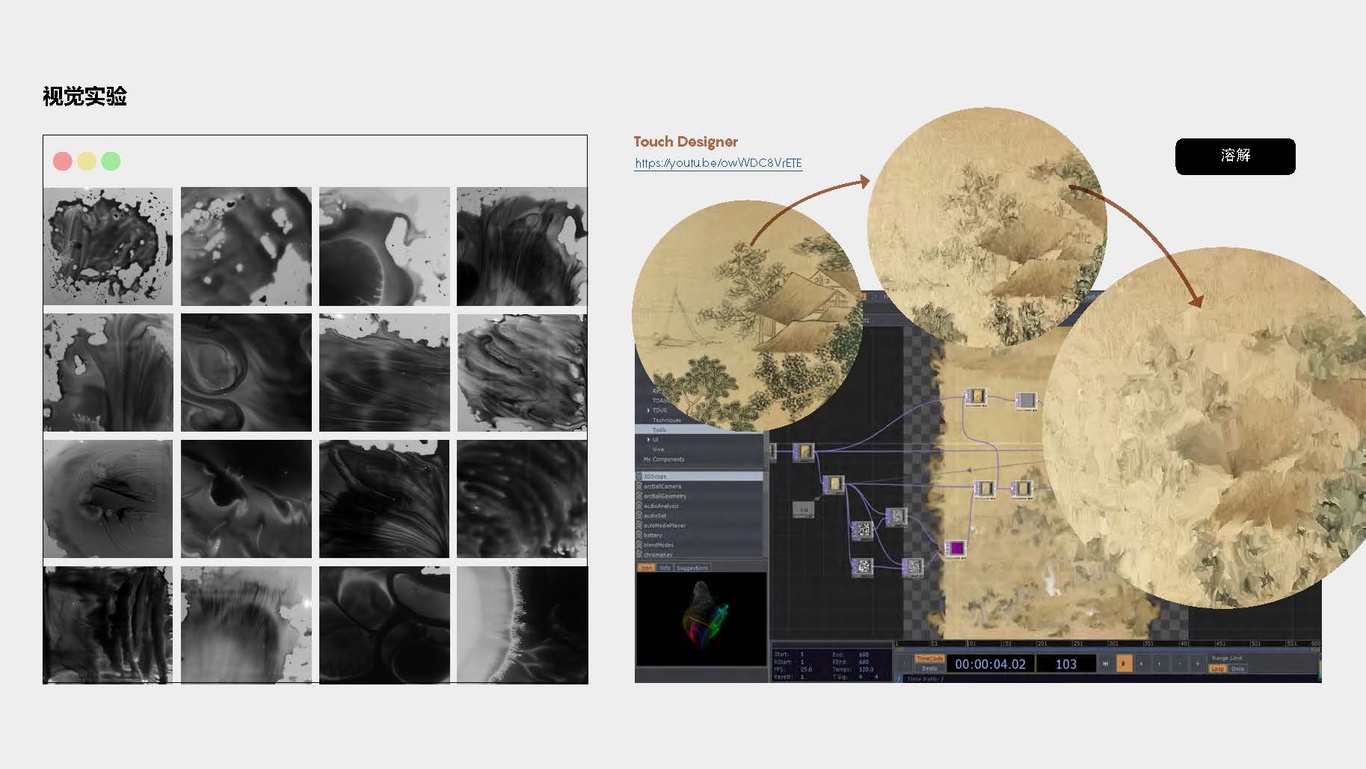Screen dimensions: 1366x769
Task: Select the Techniques tree item
Action: tap(667, 420)
